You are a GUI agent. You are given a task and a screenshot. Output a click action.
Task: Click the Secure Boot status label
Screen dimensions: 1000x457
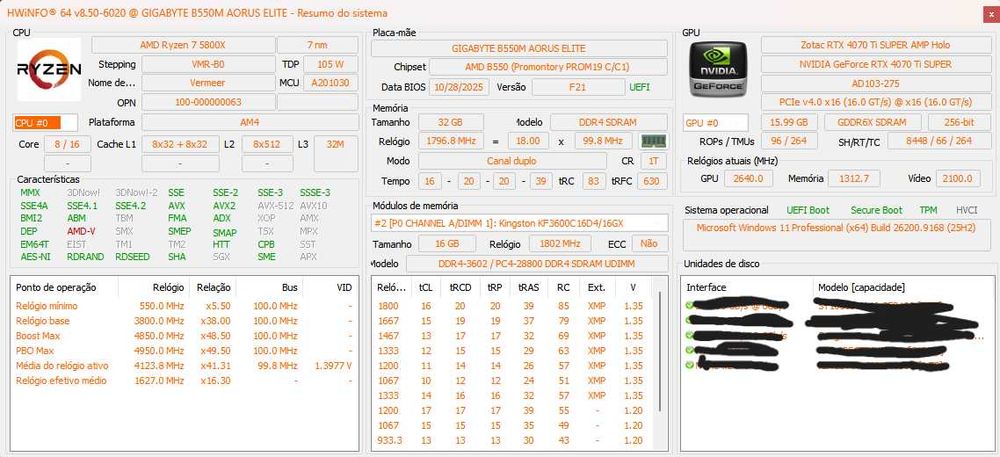pyautogui.click(x=876, y=210)
